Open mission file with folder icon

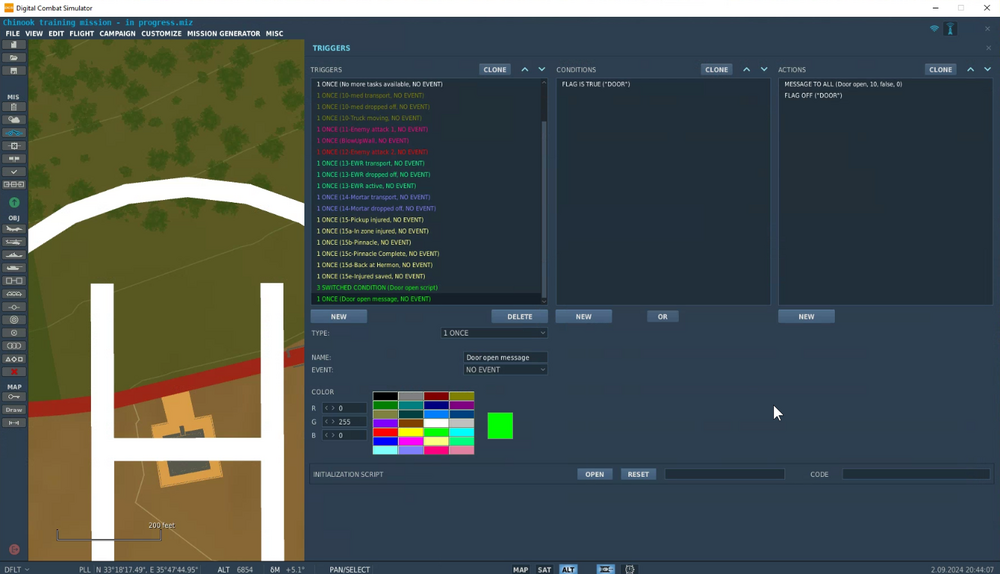13,57
